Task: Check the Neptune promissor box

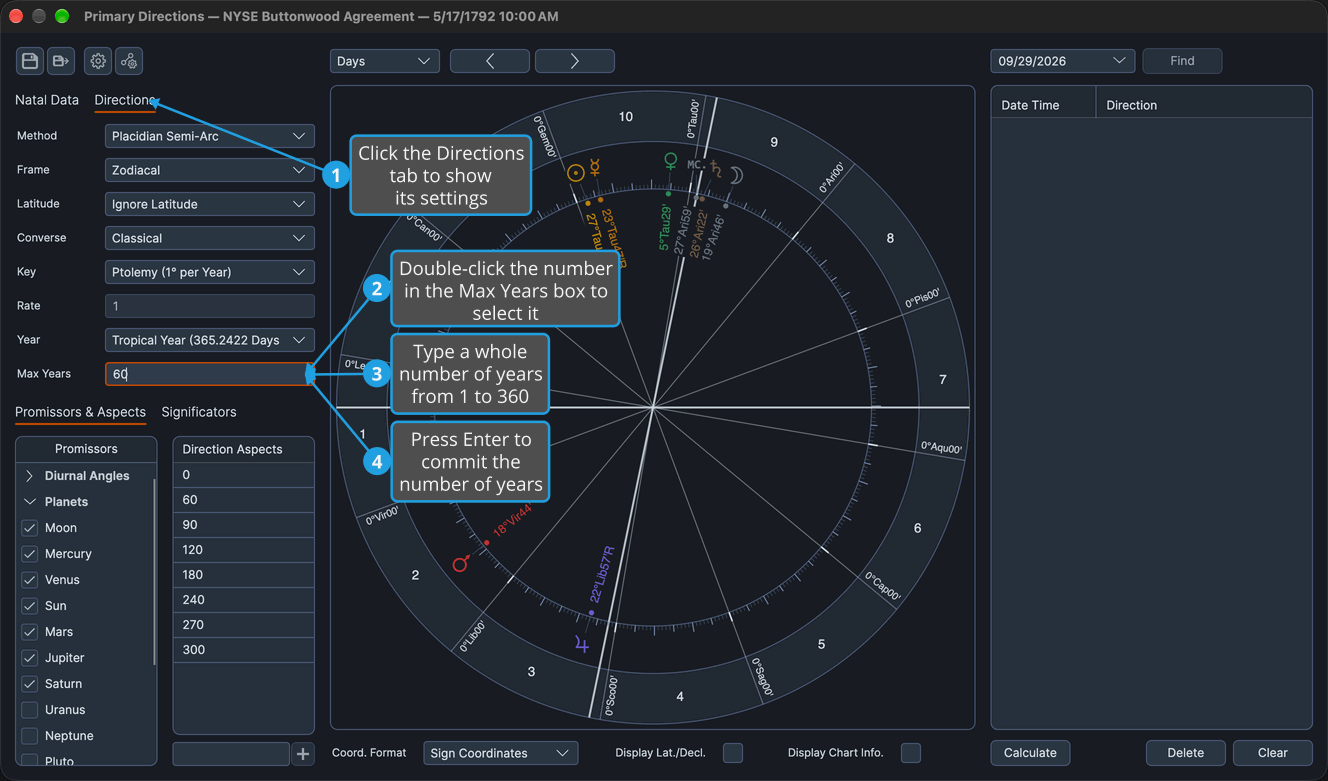Action: [x=30, y=736]
